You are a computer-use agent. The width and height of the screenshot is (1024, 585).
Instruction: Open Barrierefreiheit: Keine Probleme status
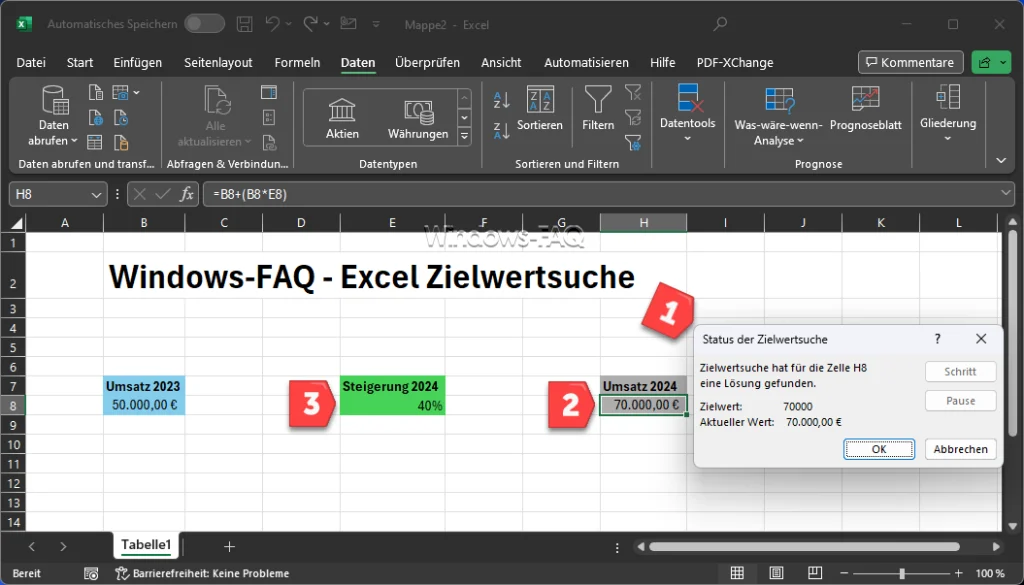pos(202,573)
